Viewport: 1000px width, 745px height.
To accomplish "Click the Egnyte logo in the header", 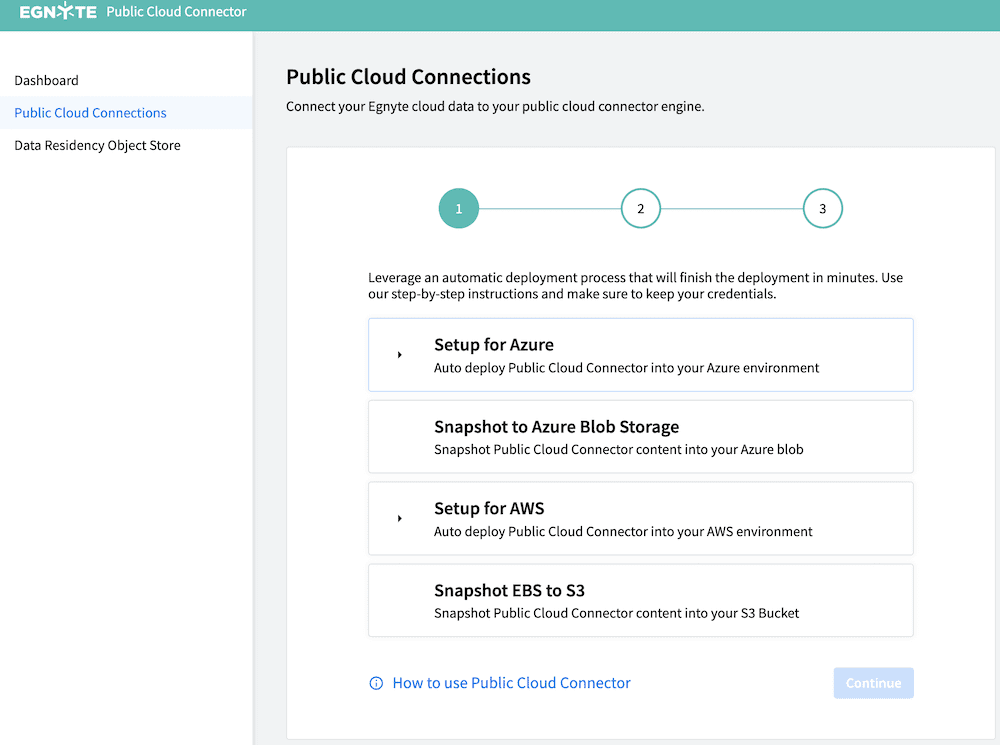I will pyautogui.click(x=55, y=13).
